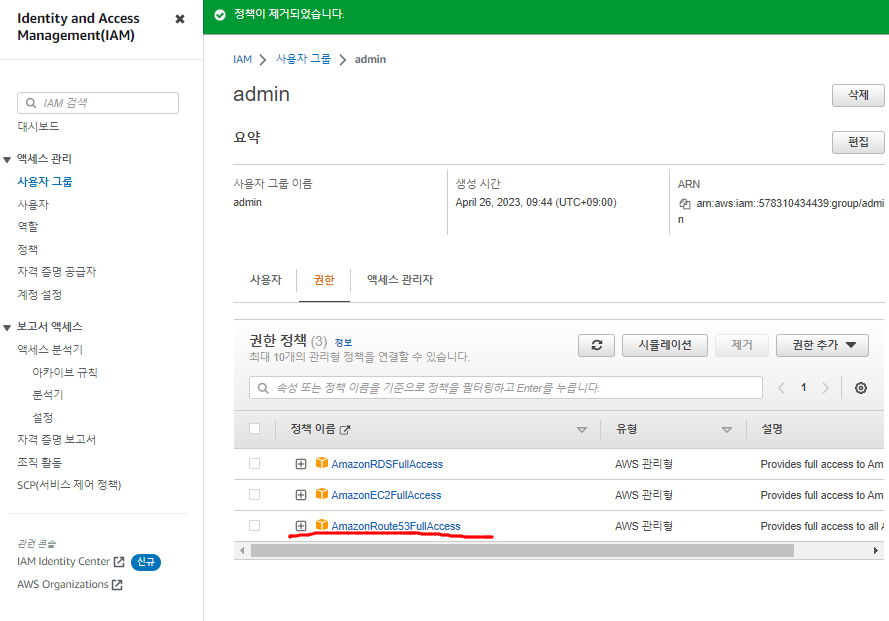Collapse the 보고서 액세스 section
This screenshot has width=889, height=621.
[7, 328]
